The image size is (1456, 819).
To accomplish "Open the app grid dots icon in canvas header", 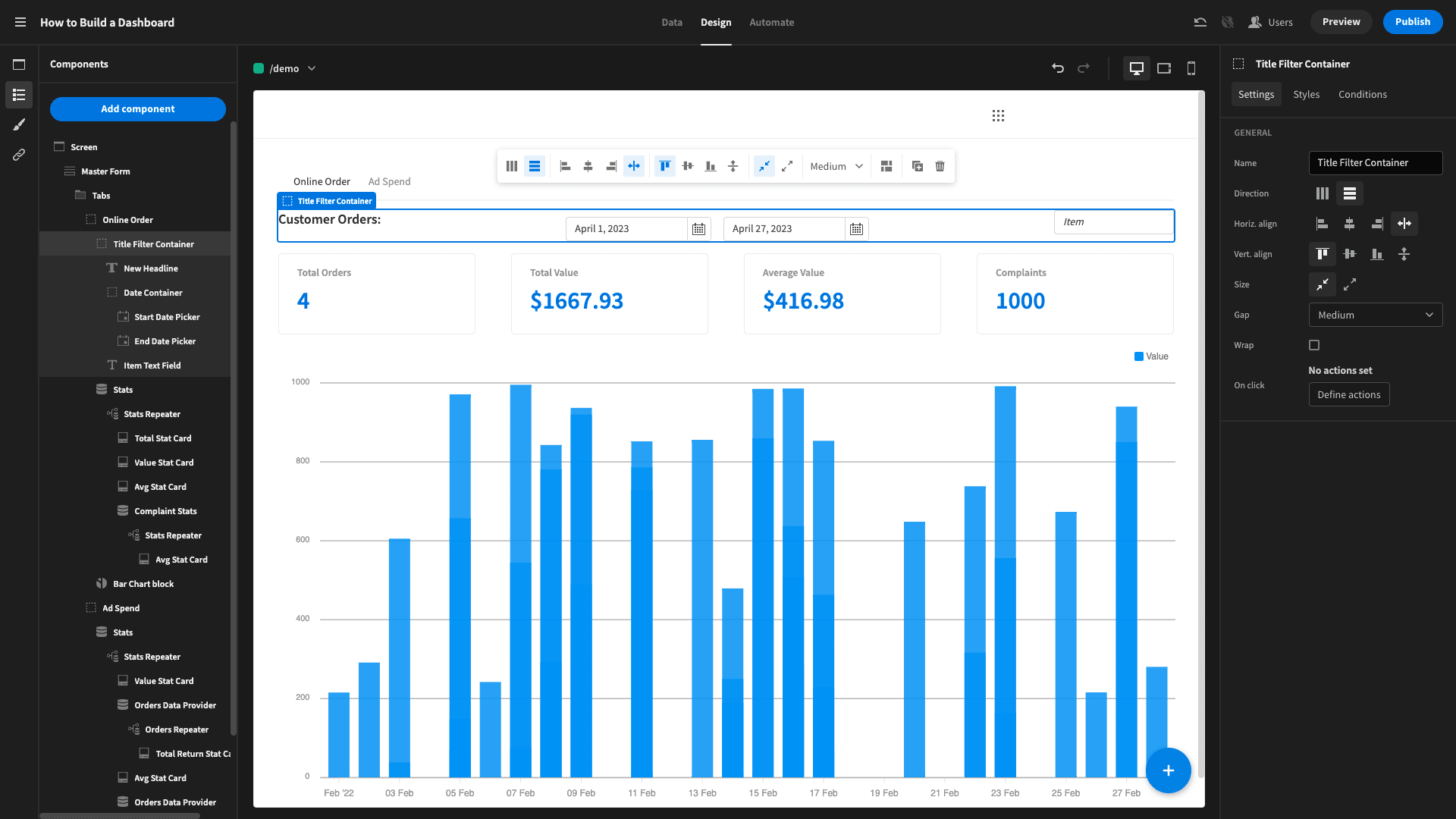I will point(998,115).
